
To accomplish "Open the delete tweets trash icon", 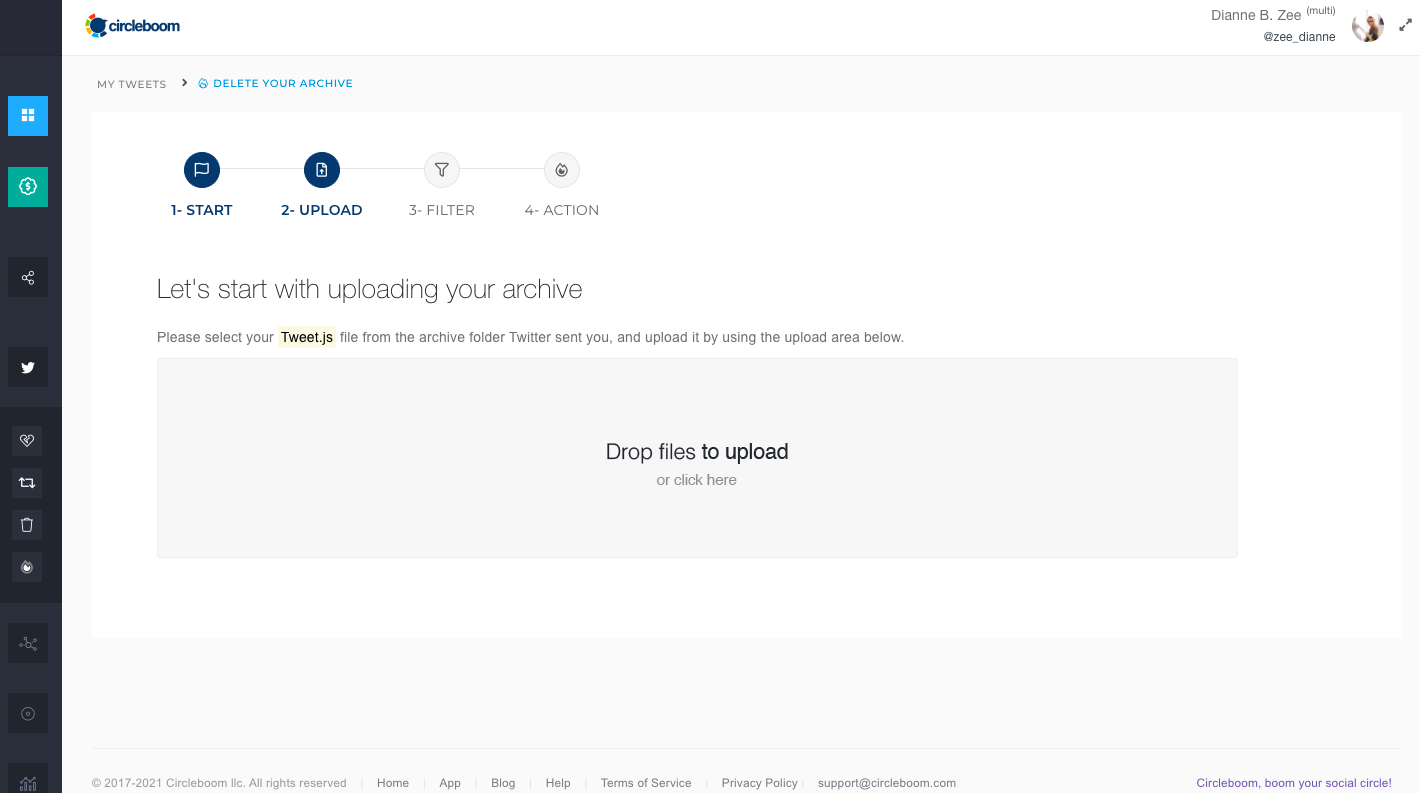I will 27,524.
